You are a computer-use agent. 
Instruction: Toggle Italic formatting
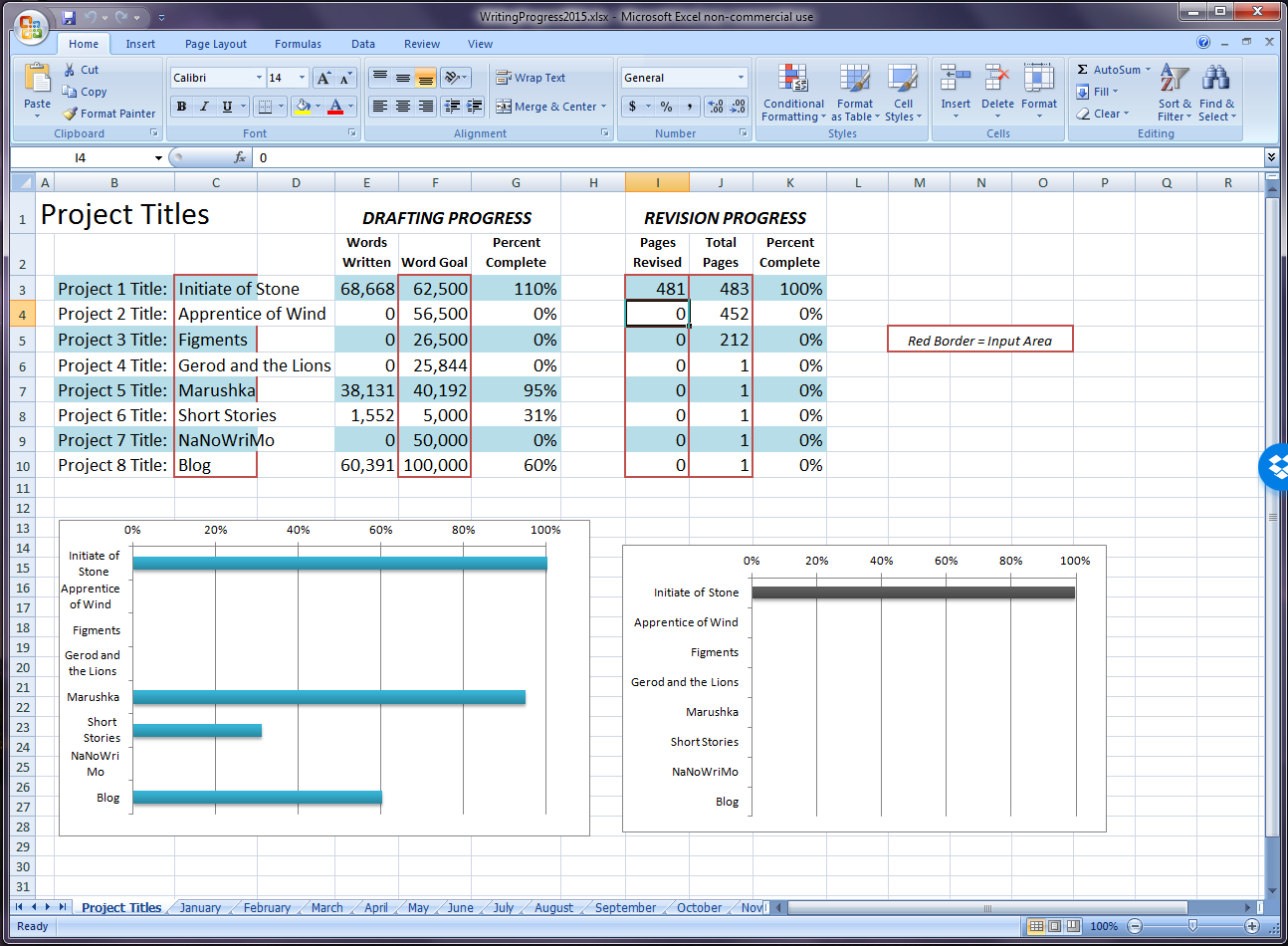point(204,107)
